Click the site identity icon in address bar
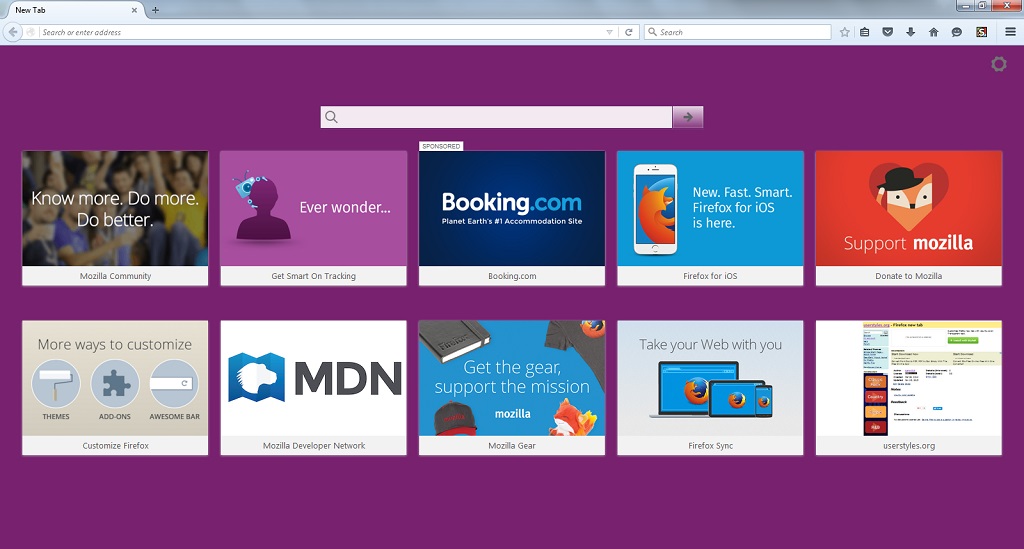1024x549 pixels. click(31, 32)
